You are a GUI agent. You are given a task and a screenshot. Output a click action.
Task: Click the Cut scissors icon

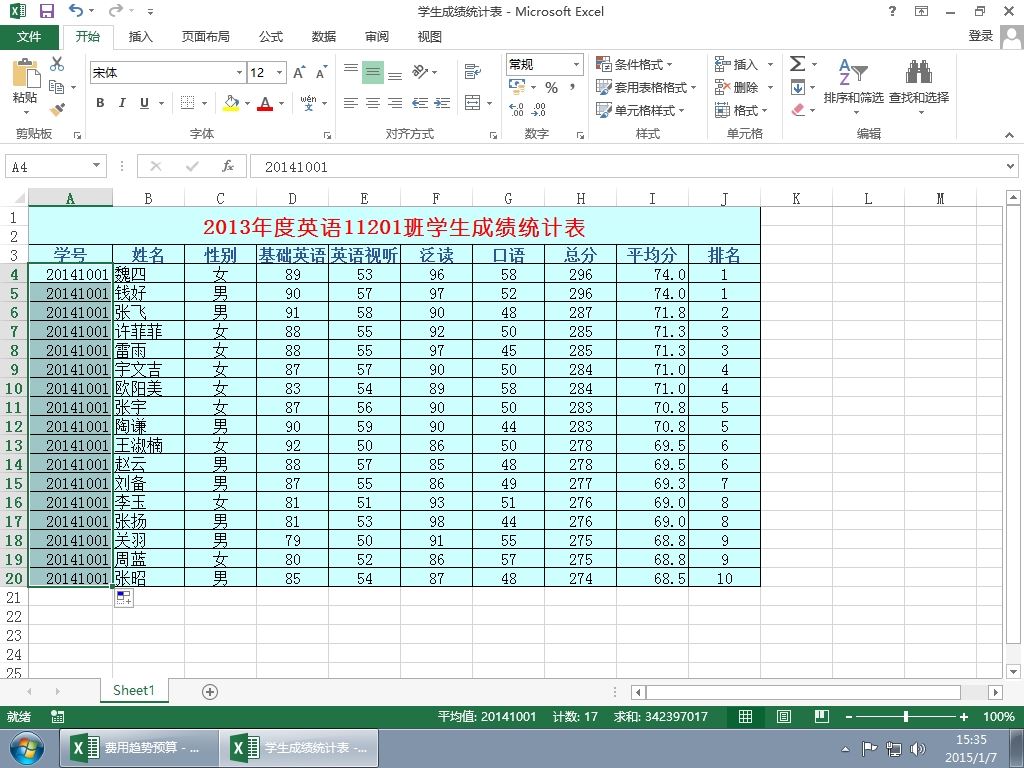pos(57,64)
